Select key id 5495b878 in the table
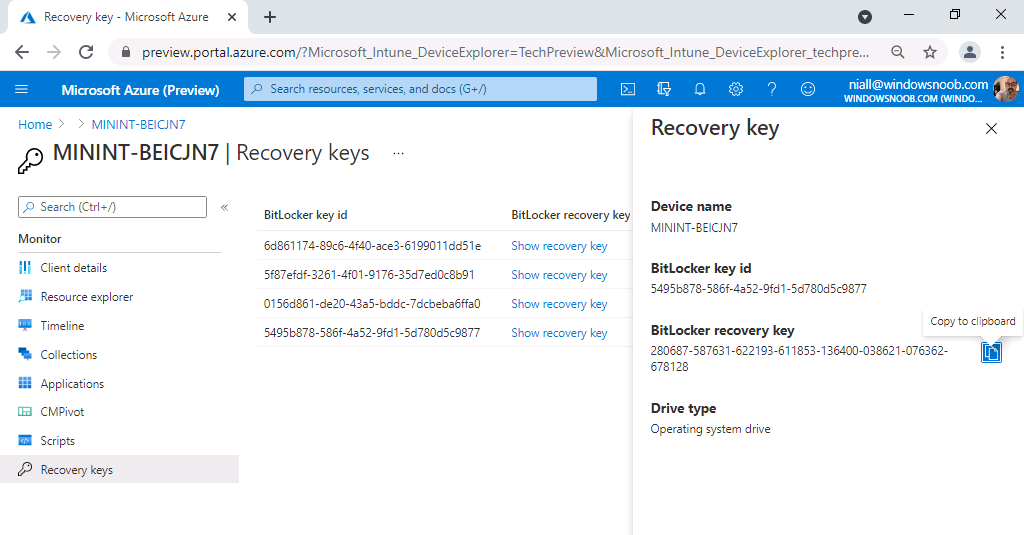Image resolution: width=1024 pixels, height=535 pixels. coord(372,333)
